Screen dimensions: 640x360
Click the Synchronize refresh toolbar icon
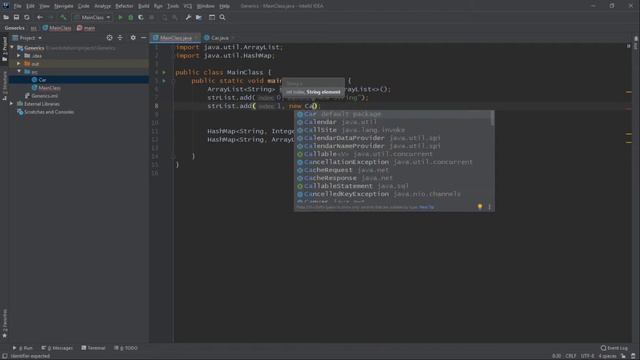(x=27, y=18)
